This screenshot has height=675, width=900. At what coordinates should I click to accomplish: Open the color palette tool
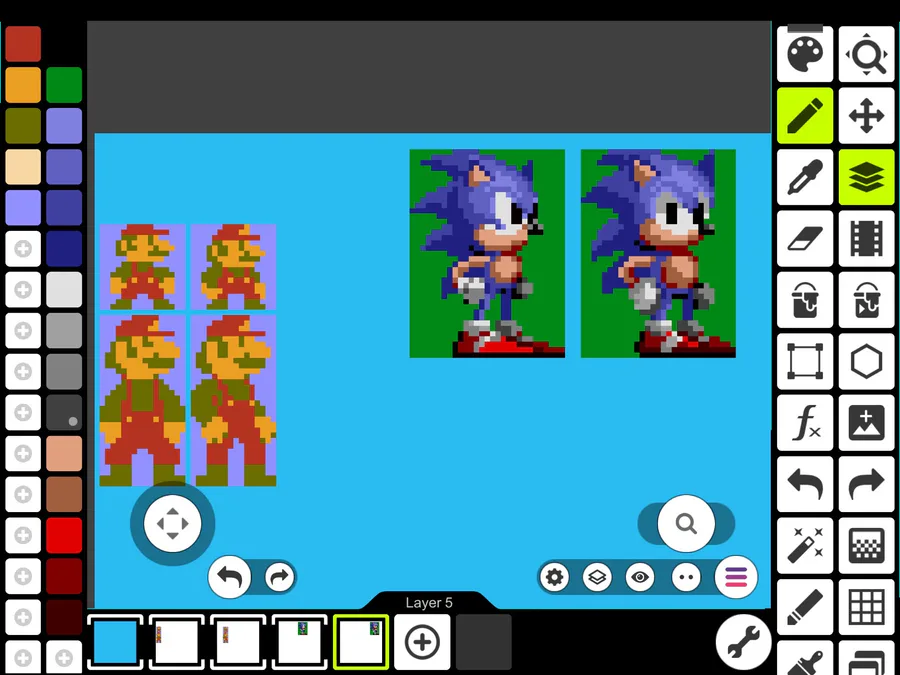coord(805,55)
